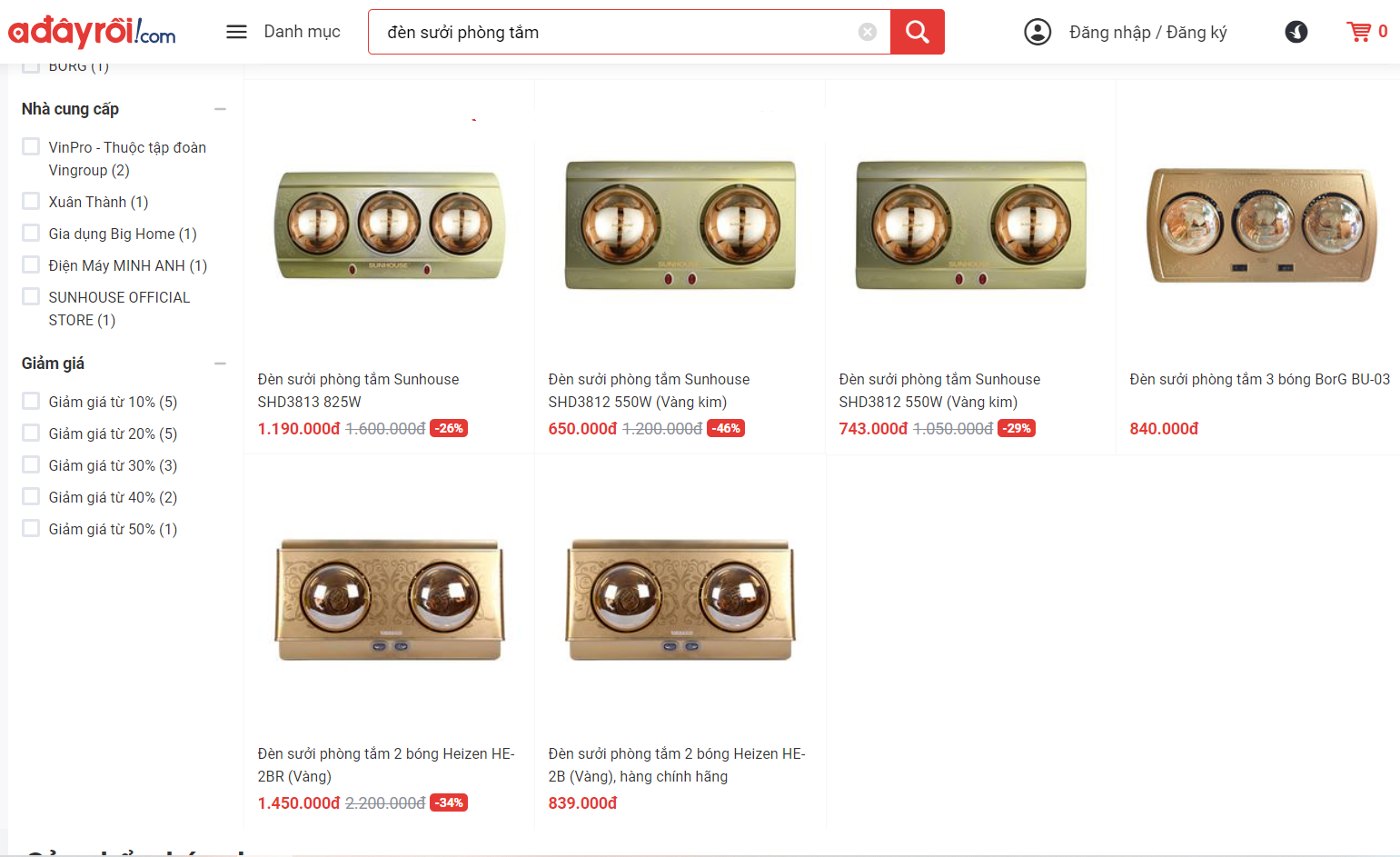Open Heizen HE-2B hàng chính hãng title

click(677, 765)
